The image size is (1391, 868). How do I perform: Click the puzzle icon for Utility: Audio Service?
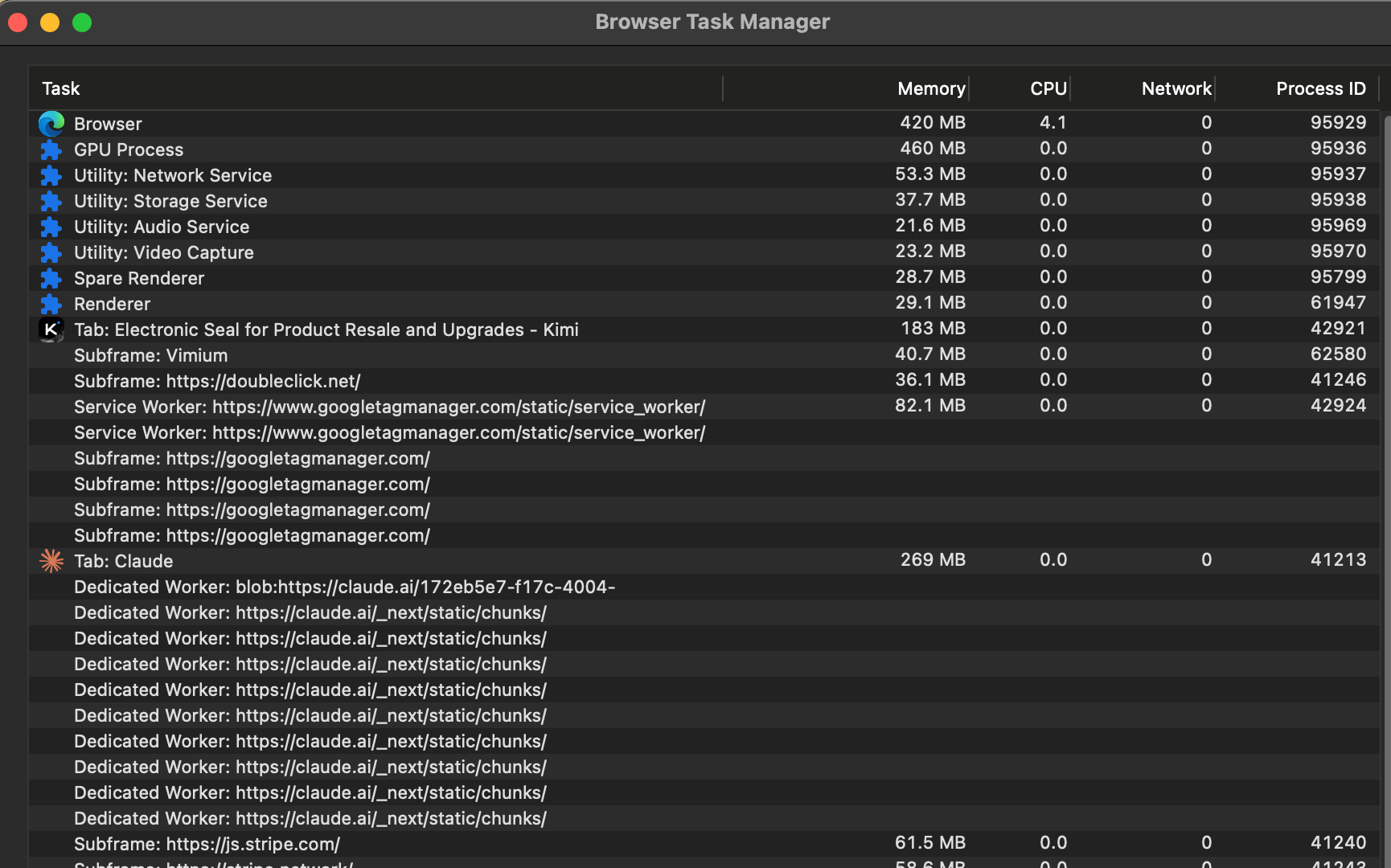pos(51,227)
